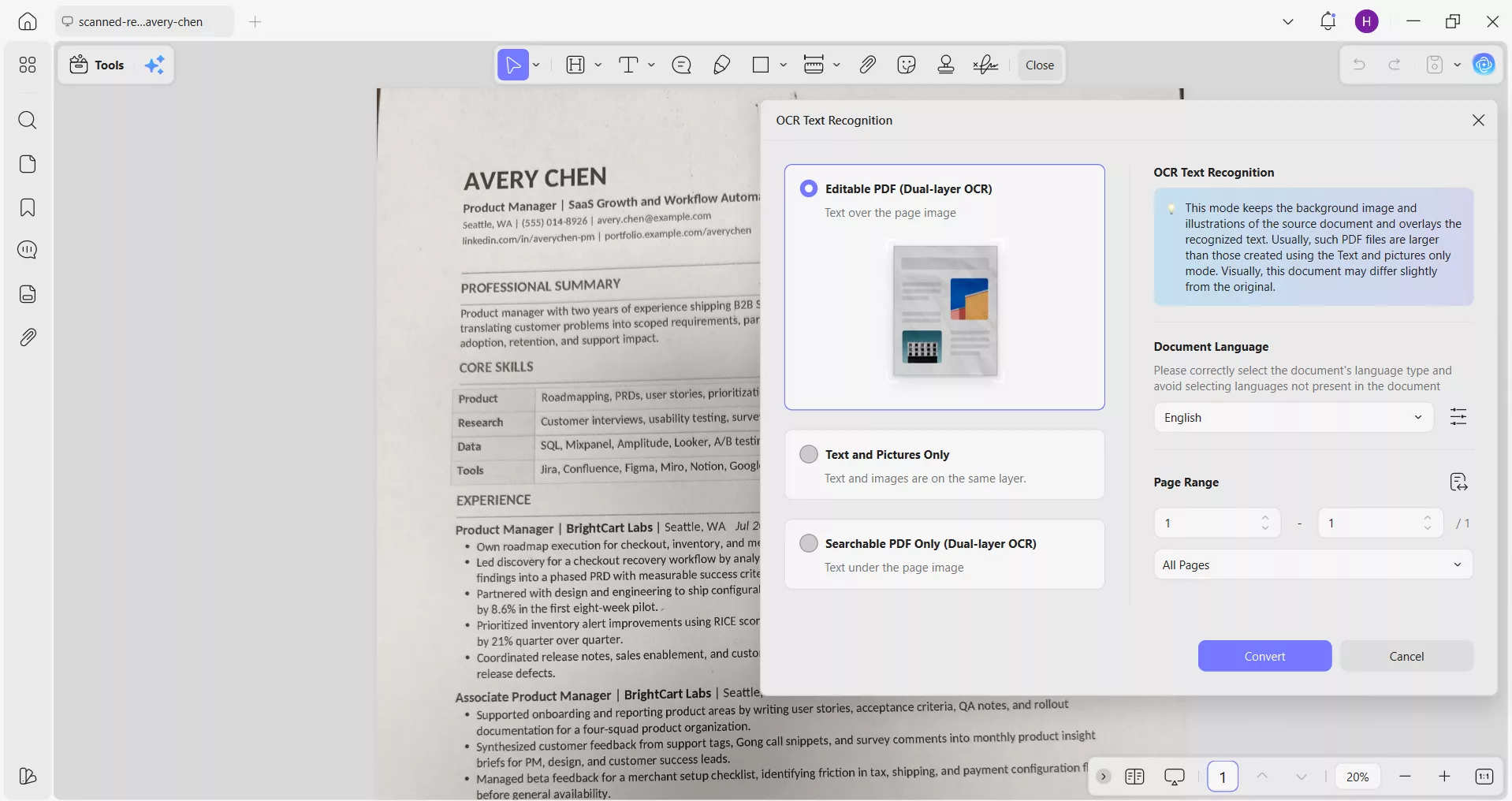Open the search panel in sidebar

pos(28,120)
